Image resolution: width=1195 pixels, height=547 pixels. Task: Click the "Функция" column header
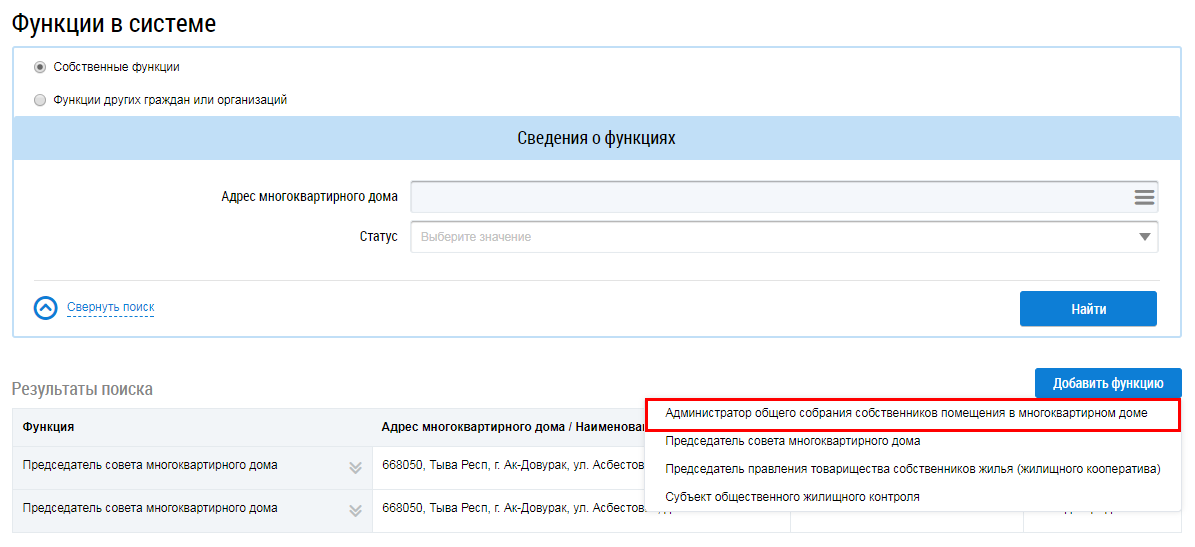[x=48, y=427]
